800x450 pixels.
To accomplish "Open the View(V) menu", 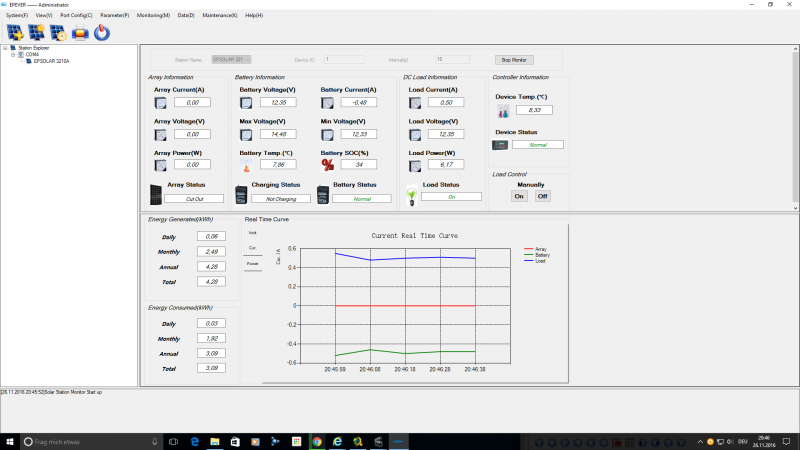I will tap(44, 15).
